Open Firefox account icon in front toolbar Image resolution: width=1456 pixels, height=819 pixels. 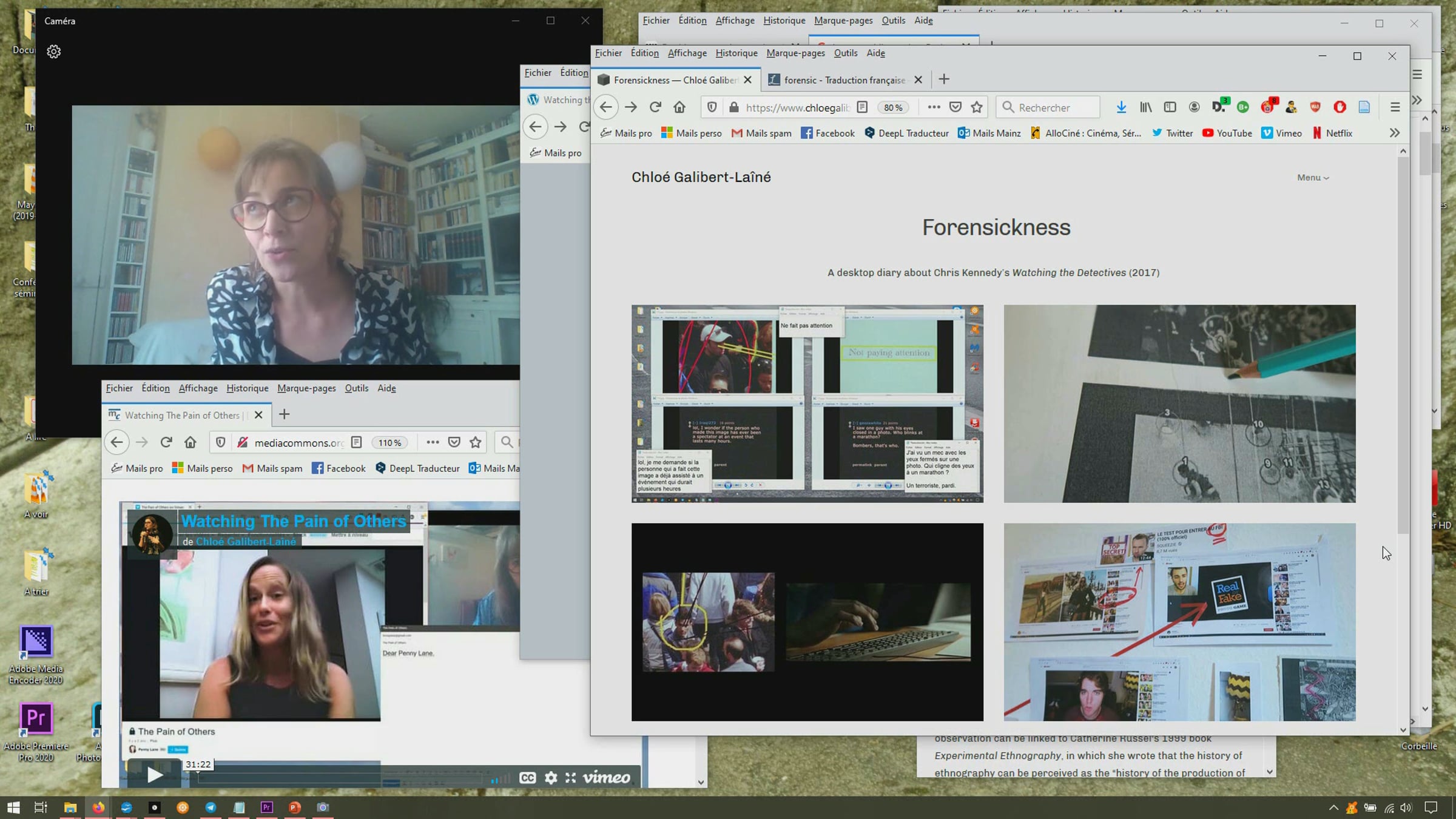(x=1194, y=107)
